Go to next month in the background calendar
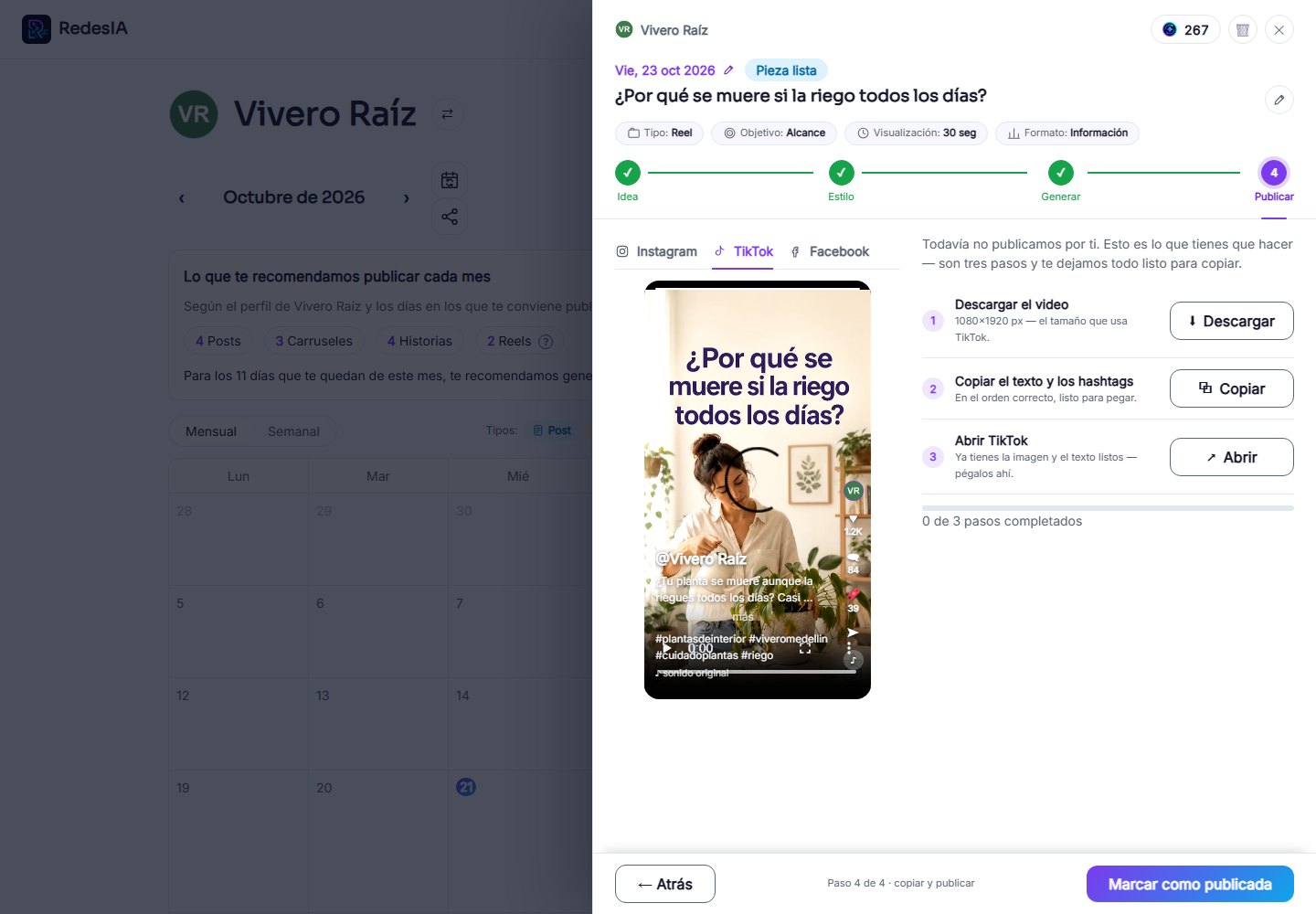1316x914 pixels. [407, 197]
